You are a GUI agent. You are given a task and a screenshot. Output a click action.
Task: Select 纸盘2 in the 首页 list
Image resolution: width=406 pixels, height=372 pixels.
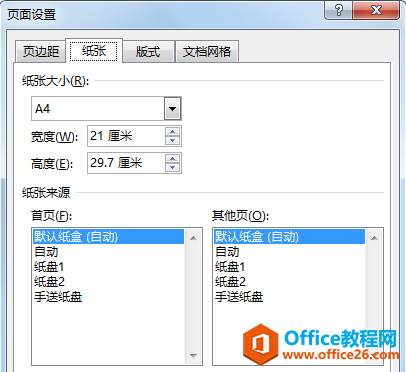tap(108, 282)
